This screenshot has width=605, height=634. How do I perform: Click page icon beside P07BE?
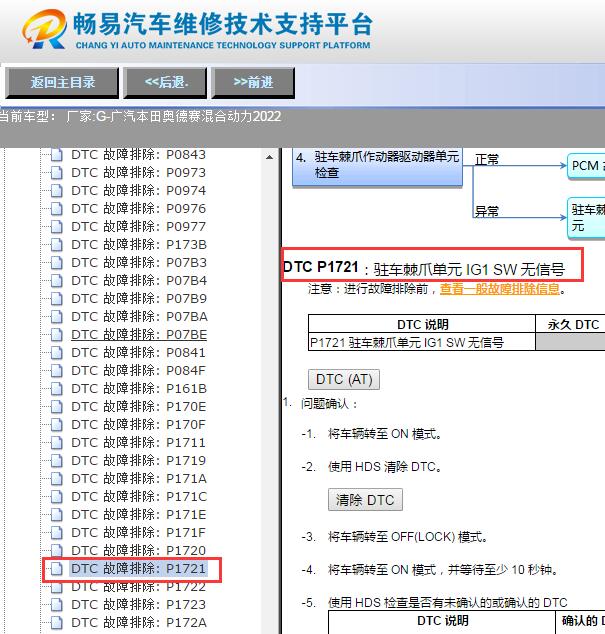tap(57, 335)
